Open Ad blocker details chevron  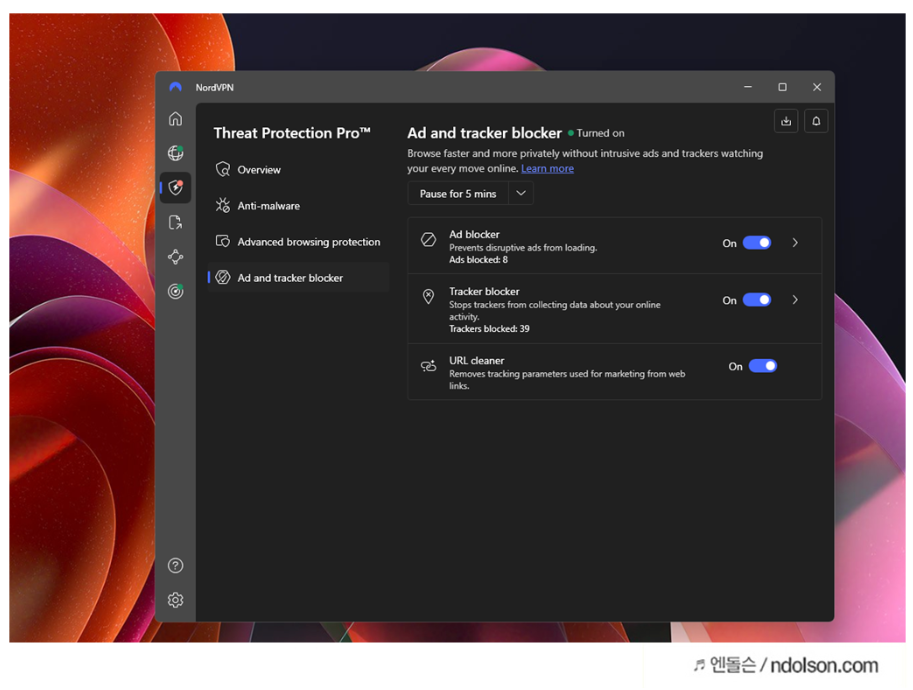(x=795, y=243)
